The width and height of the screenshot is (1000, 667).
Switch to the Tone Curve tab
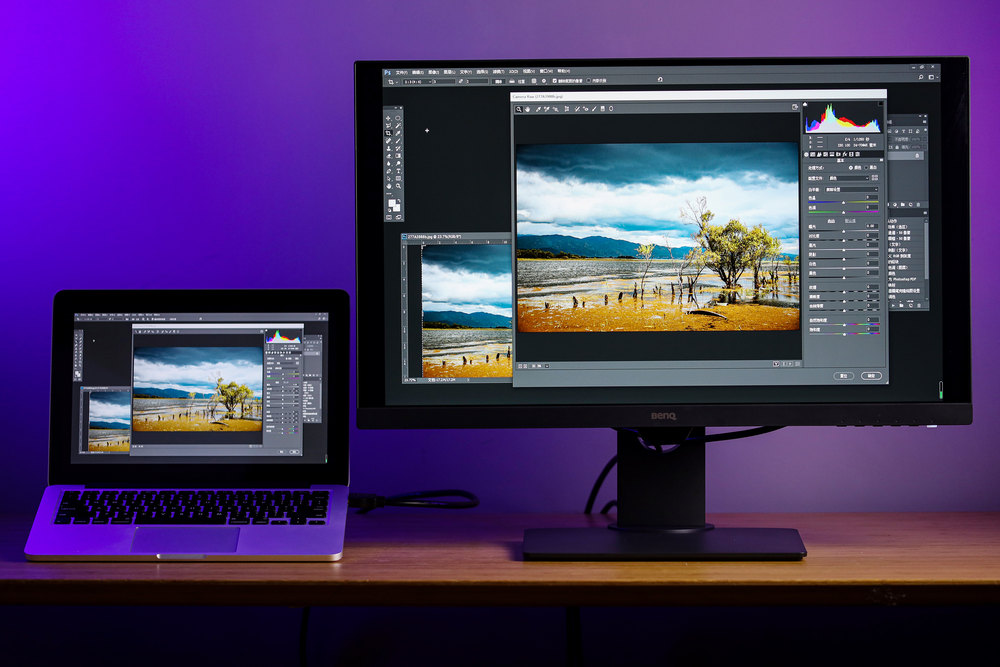[812, 154]
